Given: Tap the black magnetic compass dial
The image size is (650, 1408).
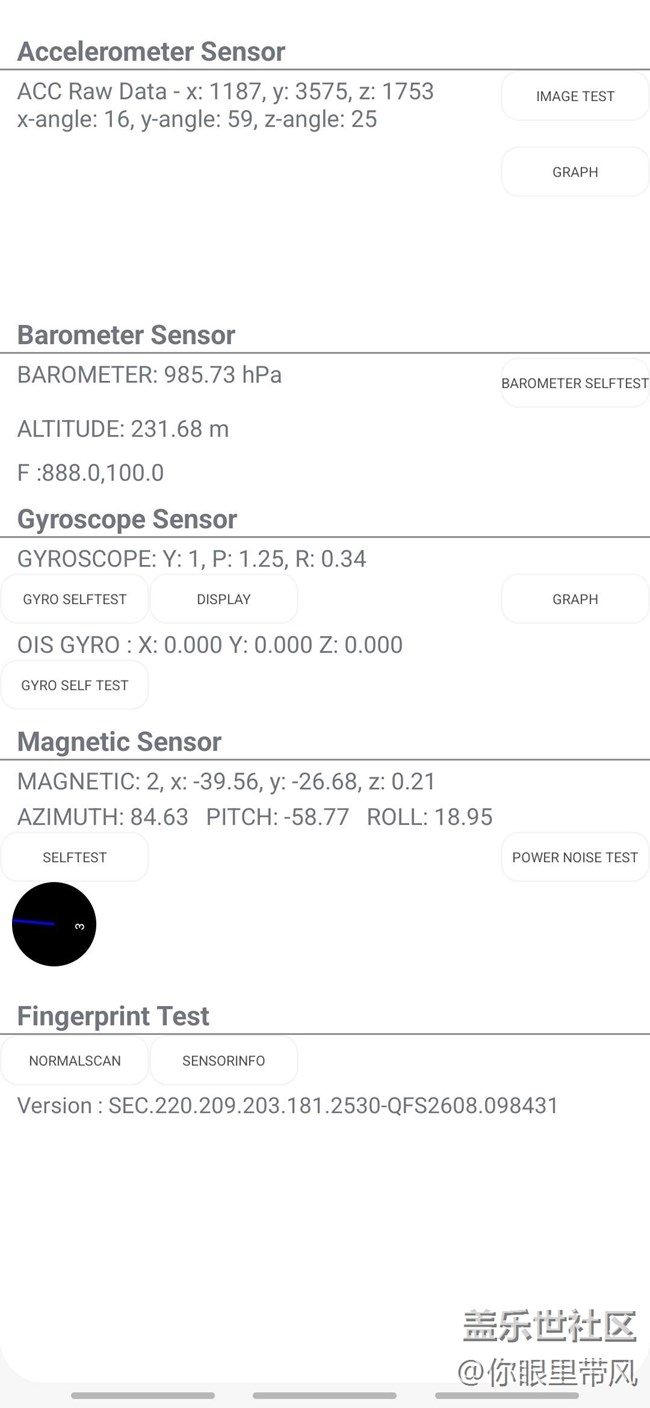Looking at the screenshot, I should (x=54, y=924).
